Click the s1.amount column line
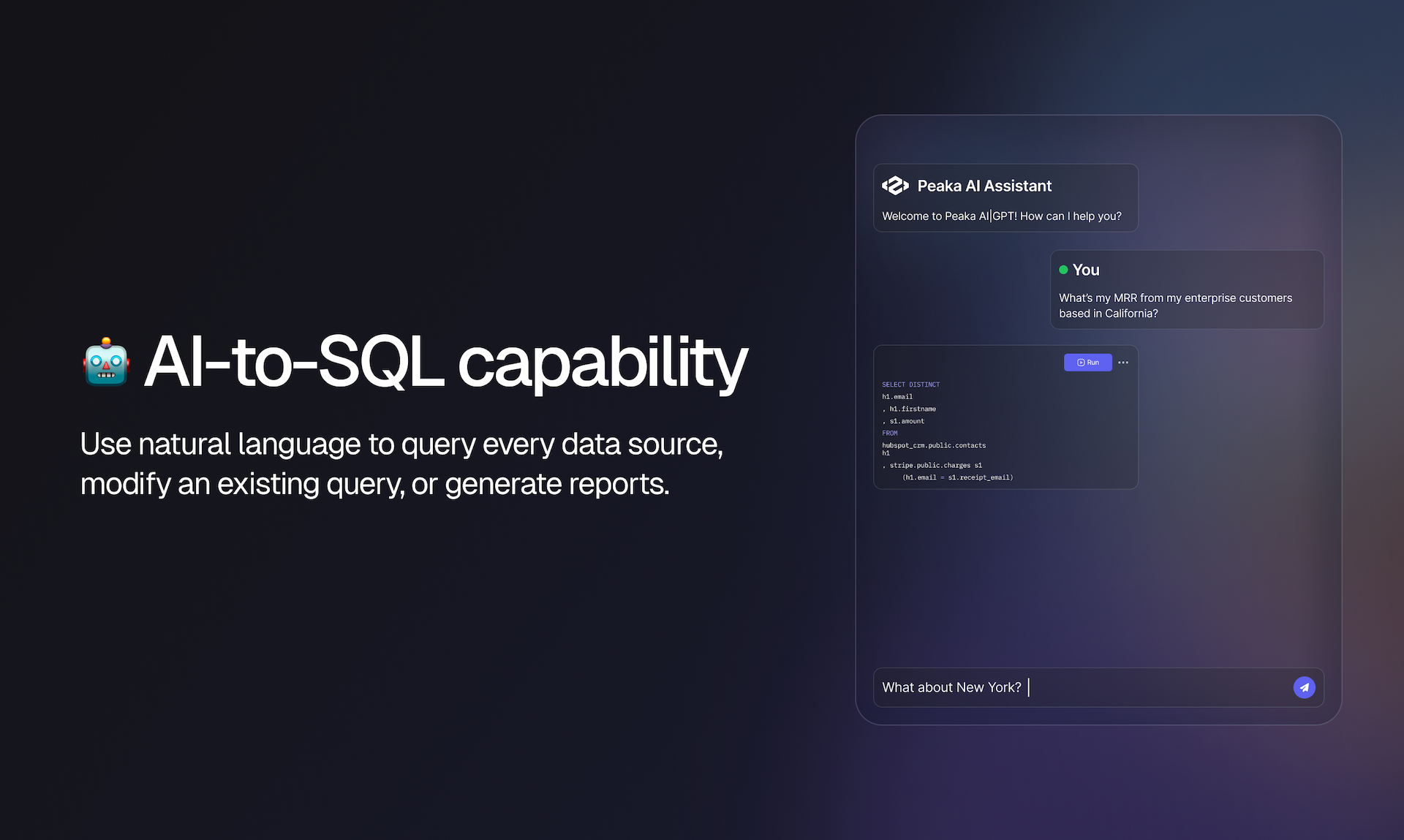The width and height of the screenshot is (1404, 840). (x=903, y=421)
